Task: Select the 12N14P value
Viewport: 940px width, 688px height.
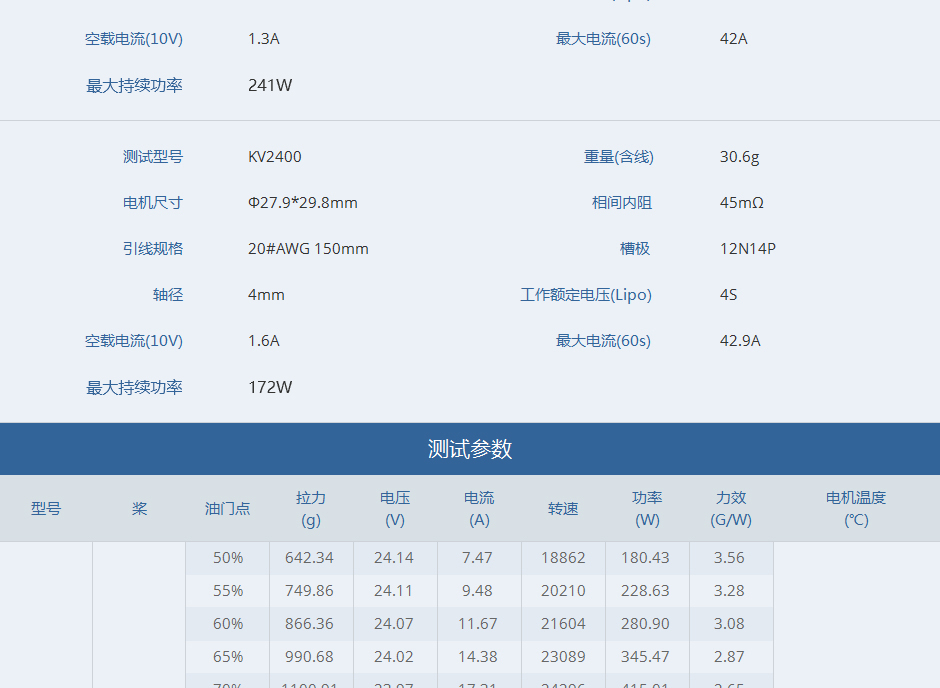Action: (x=748, y=249)
